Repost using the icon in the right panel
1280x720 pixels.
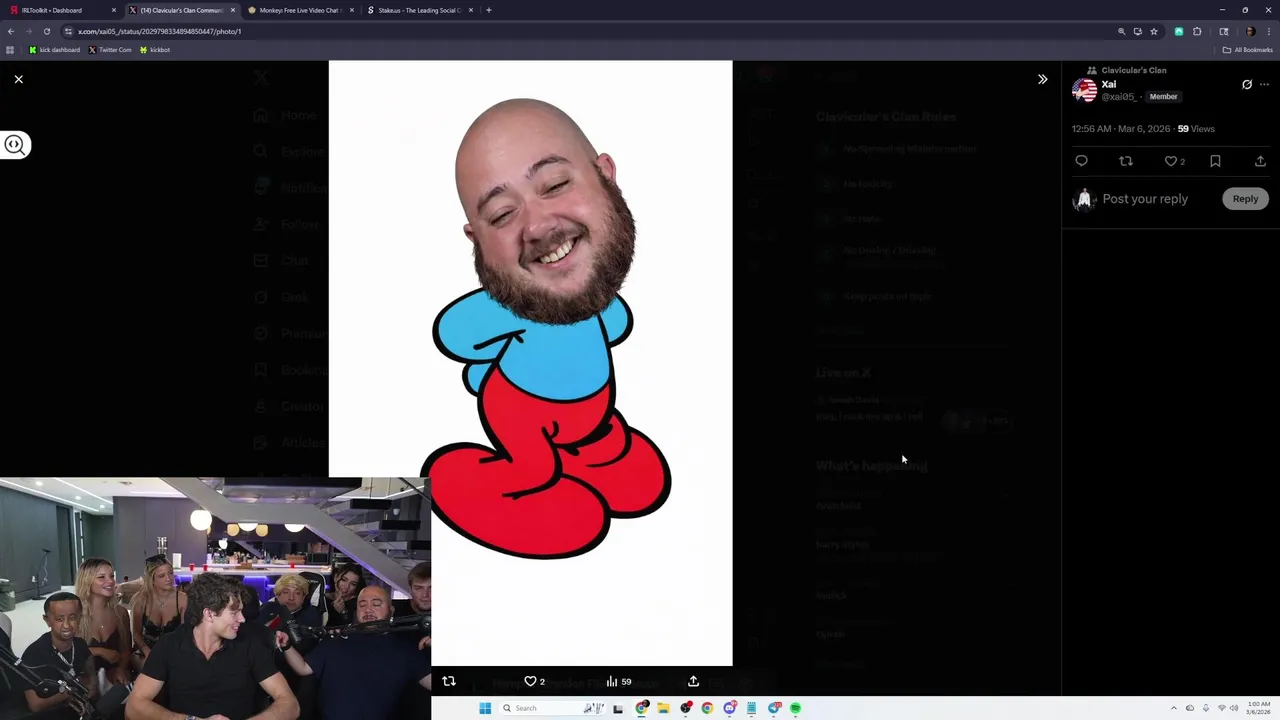point(1126,161)
